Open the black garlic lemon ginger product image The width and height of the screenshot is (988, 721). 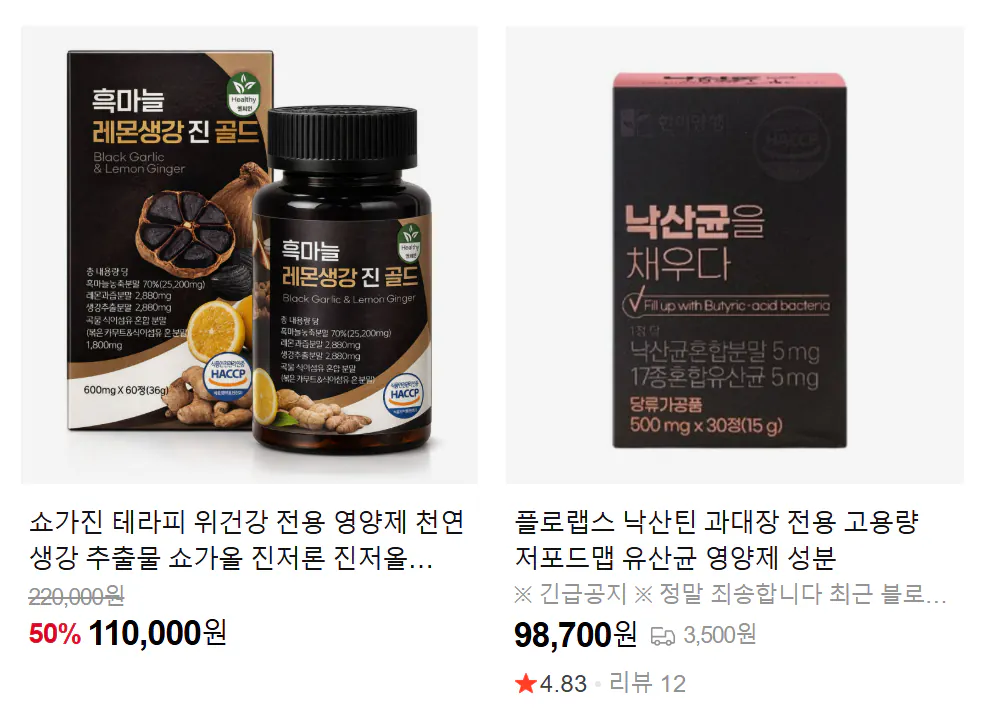250,255
